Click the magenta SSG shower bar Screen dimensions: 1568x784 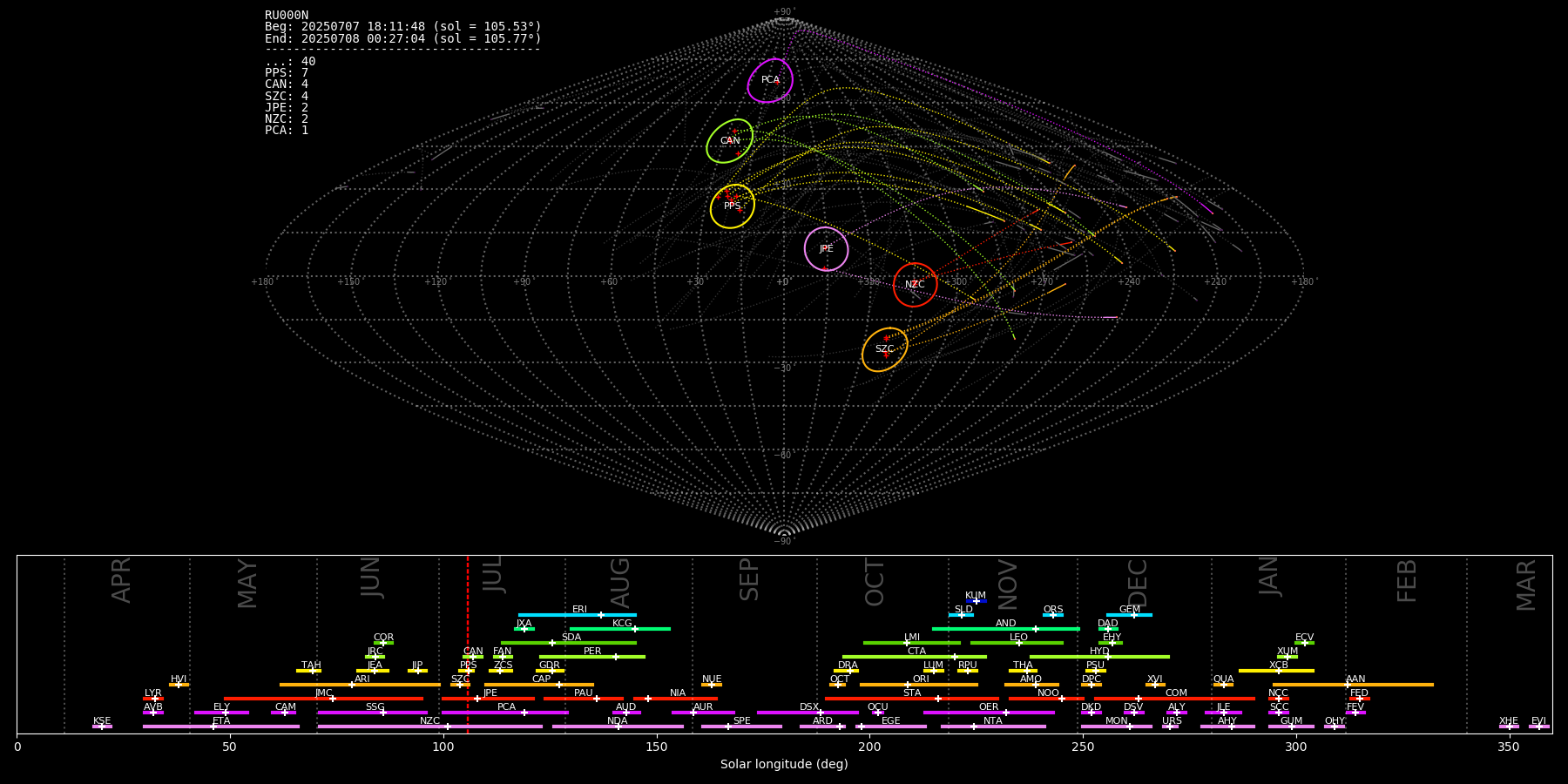tap(373, 713)
